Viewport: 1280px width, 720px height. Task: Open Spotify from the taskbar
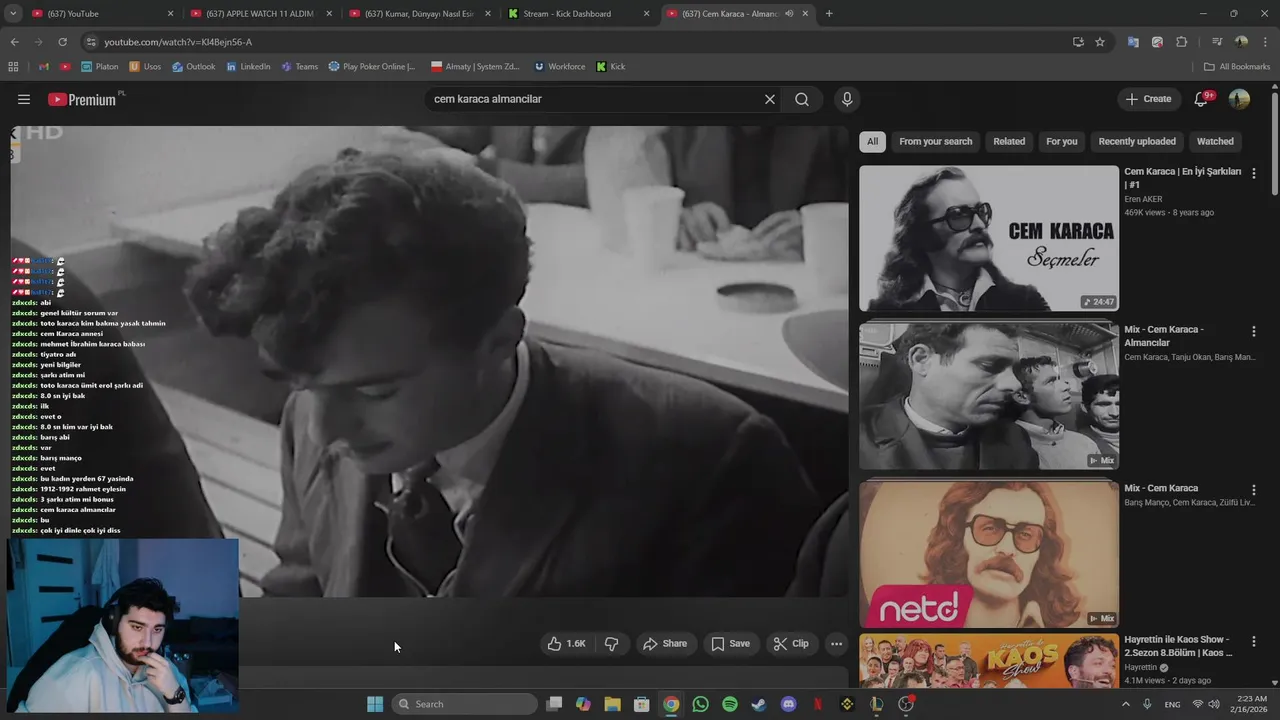point(730,704)
